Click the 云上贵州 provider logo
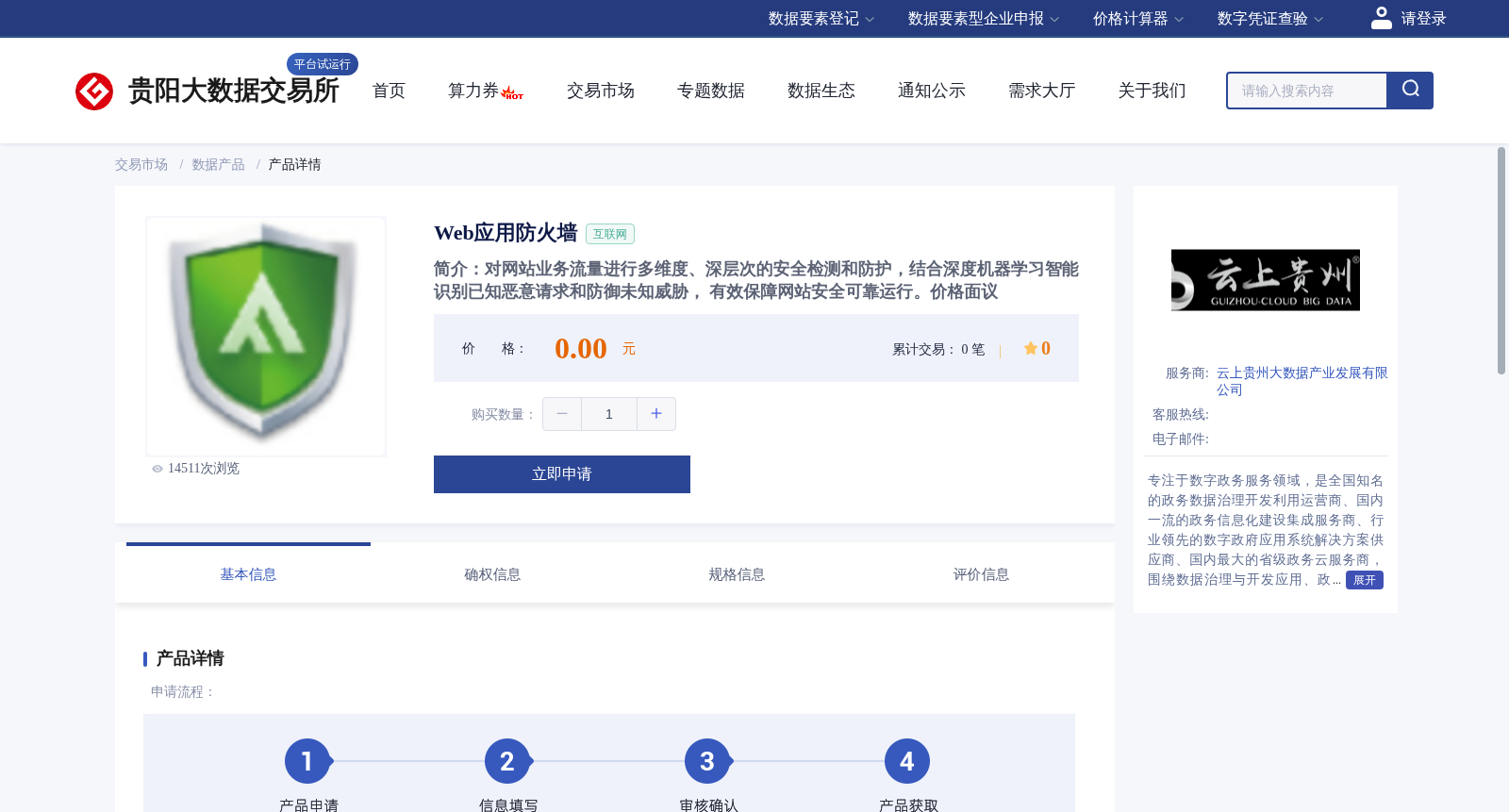Screen dimensions: 1509x812 pyautogui.click(x=1266, y=280)
